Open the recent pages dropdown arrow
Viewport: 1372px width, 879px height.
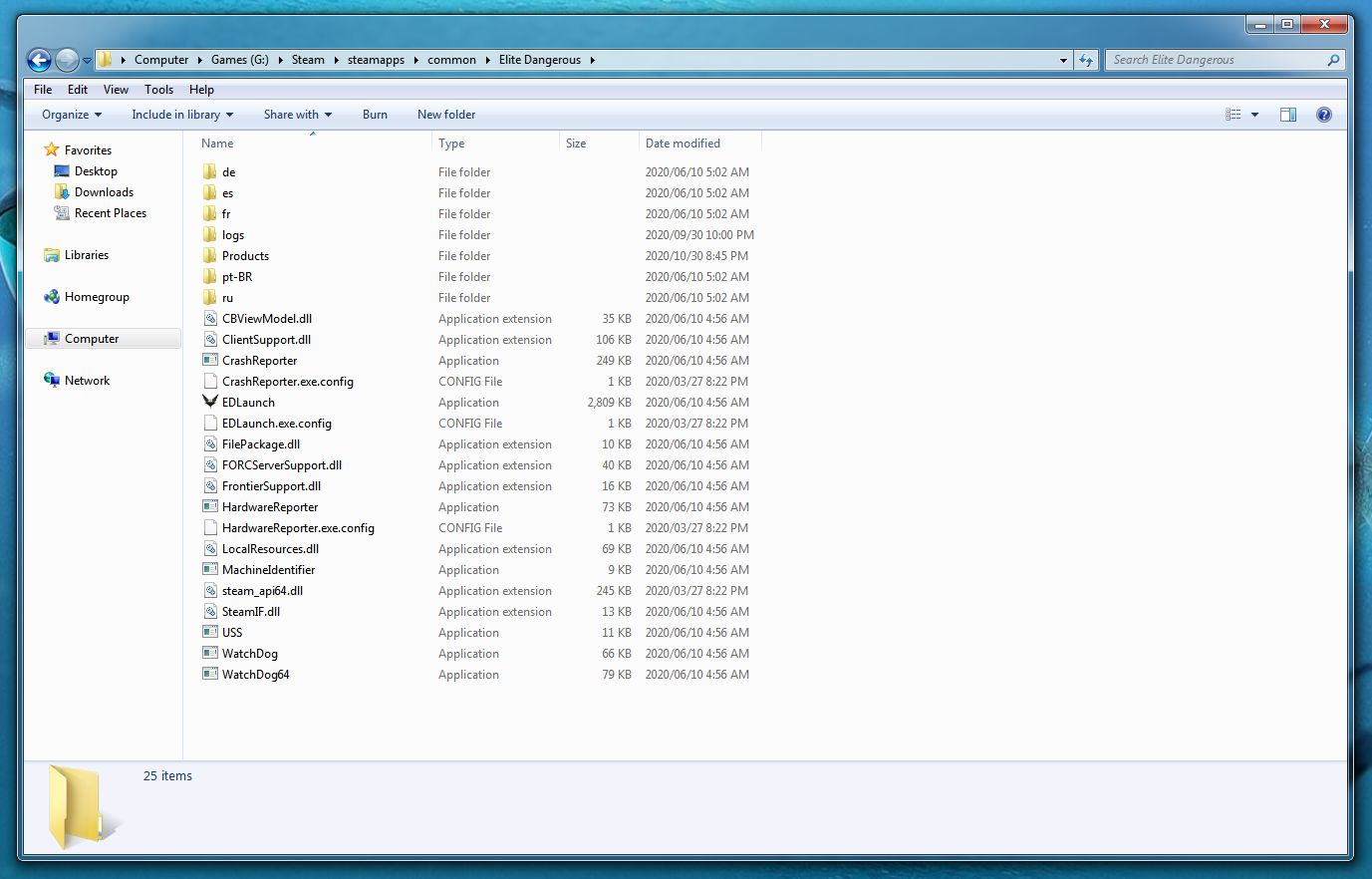87,61
